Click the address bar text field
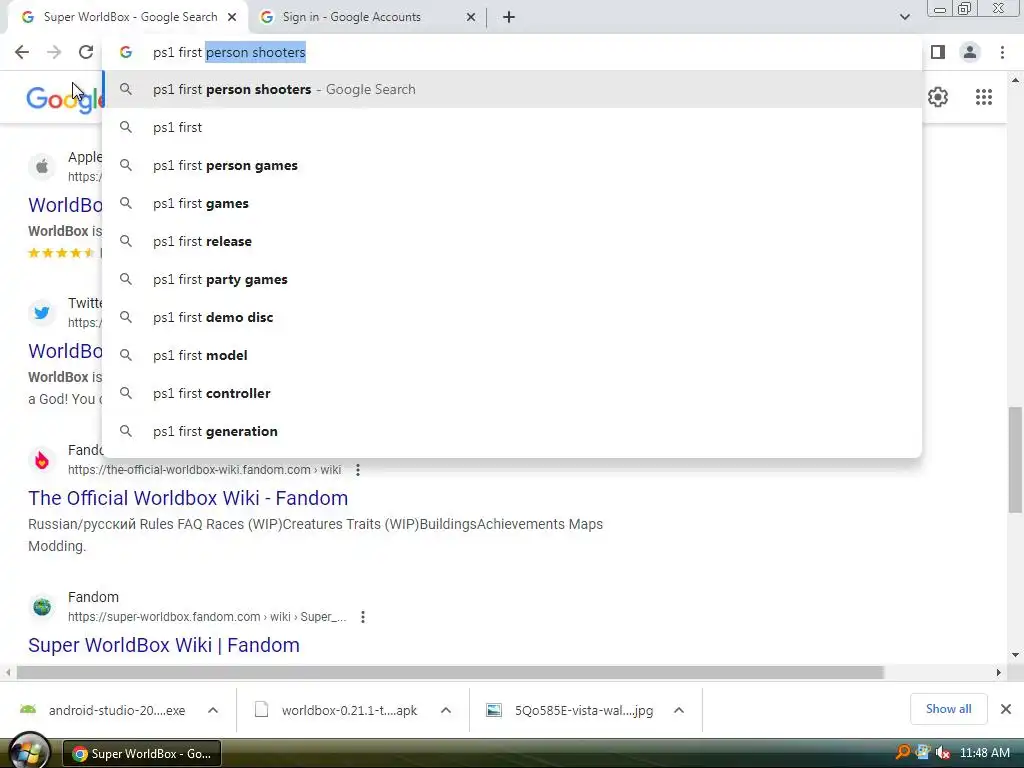 [x=522, y=52]
